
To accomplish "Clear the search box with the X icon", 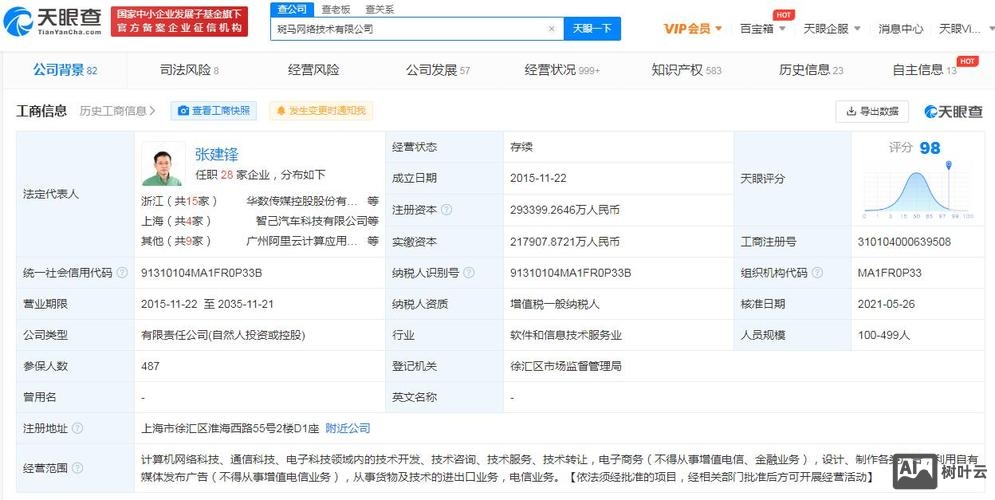I will point(551,29).
